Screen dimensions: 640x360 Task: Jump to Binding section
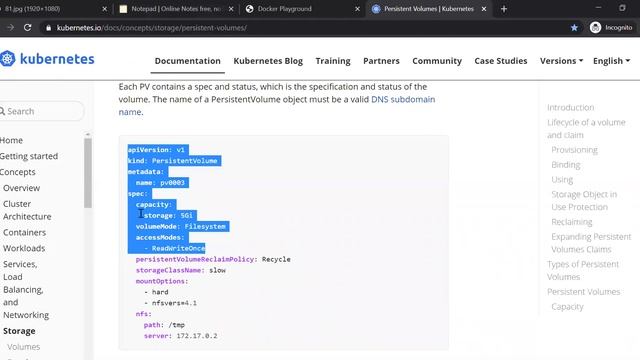pyautogui.click(x=565, y=164)
